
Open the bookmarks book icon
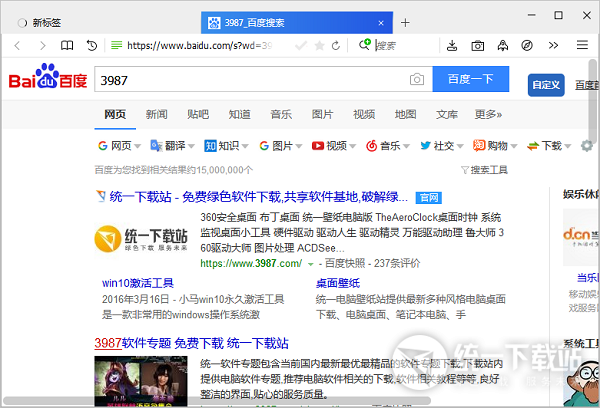click(x=67, y=46)
